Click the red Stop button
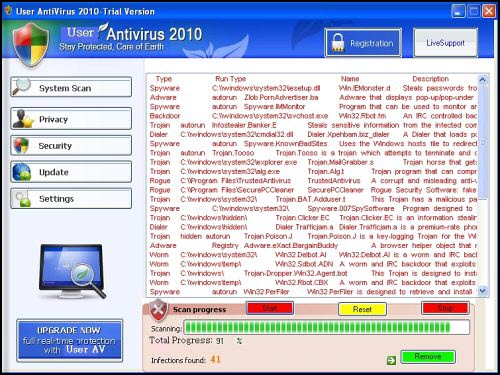This screenshot has width=500, height=375. click(445, 308)
